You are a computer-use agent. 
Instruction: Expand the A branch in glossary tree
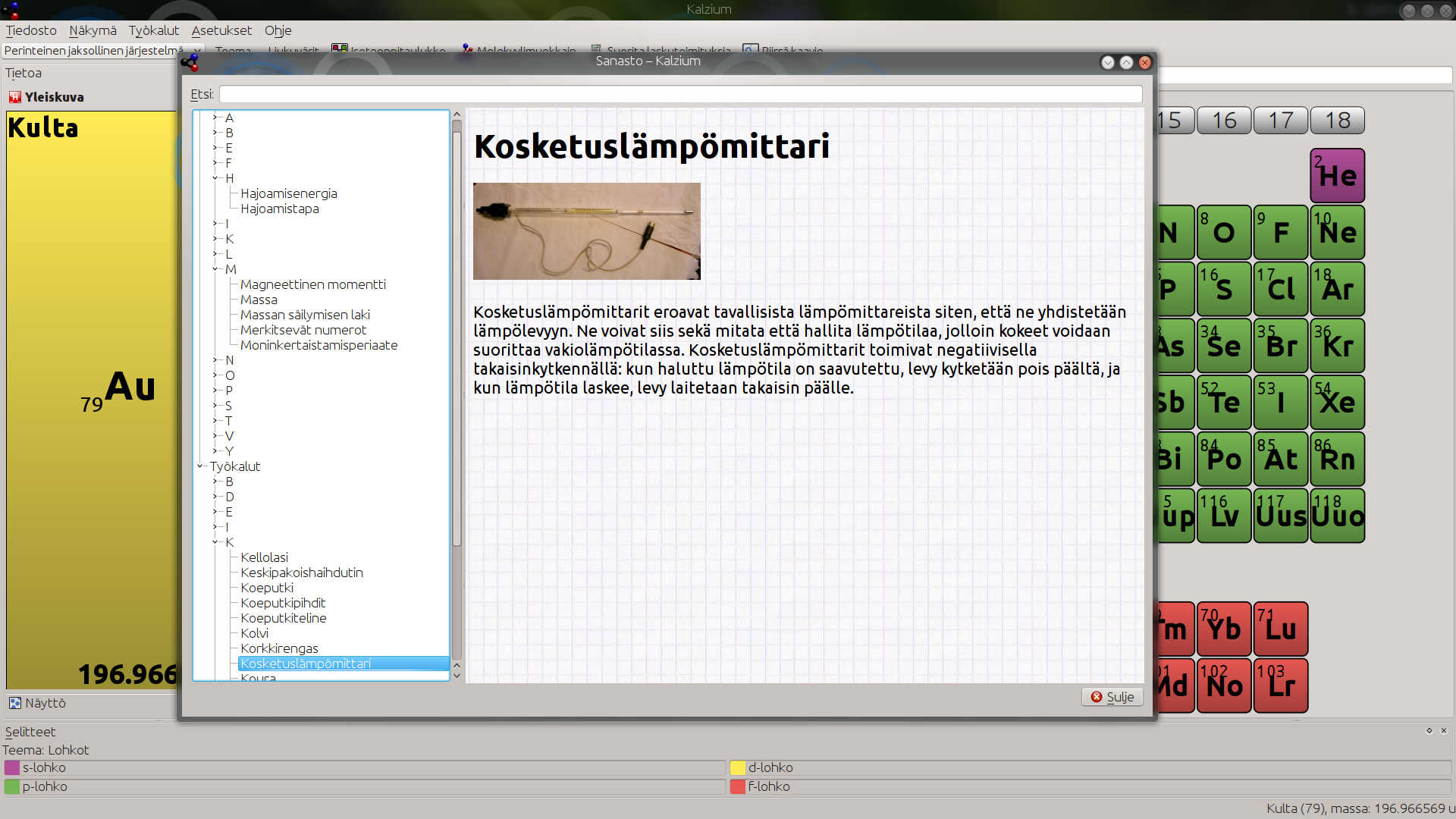click(x=215, y=118)
